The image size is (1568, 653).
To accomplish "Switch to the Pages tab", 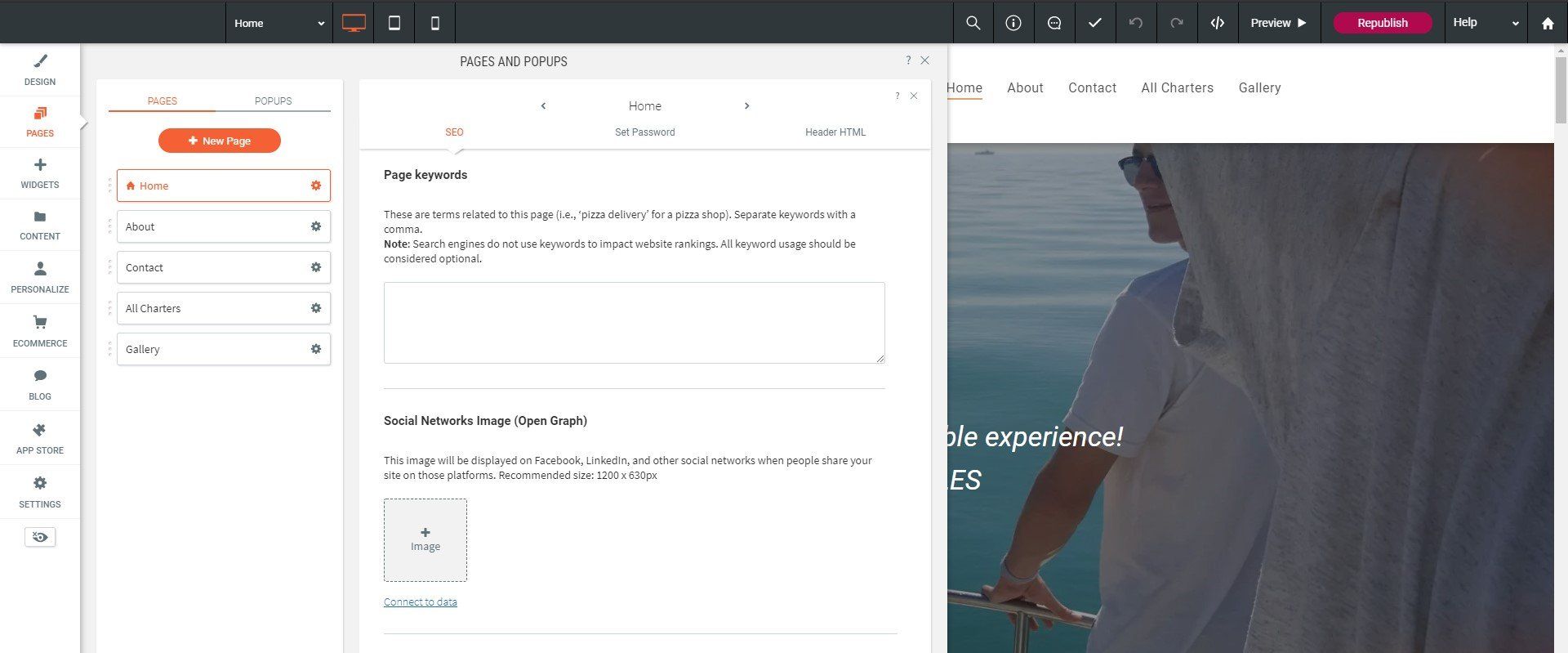I will coord(162,101).
